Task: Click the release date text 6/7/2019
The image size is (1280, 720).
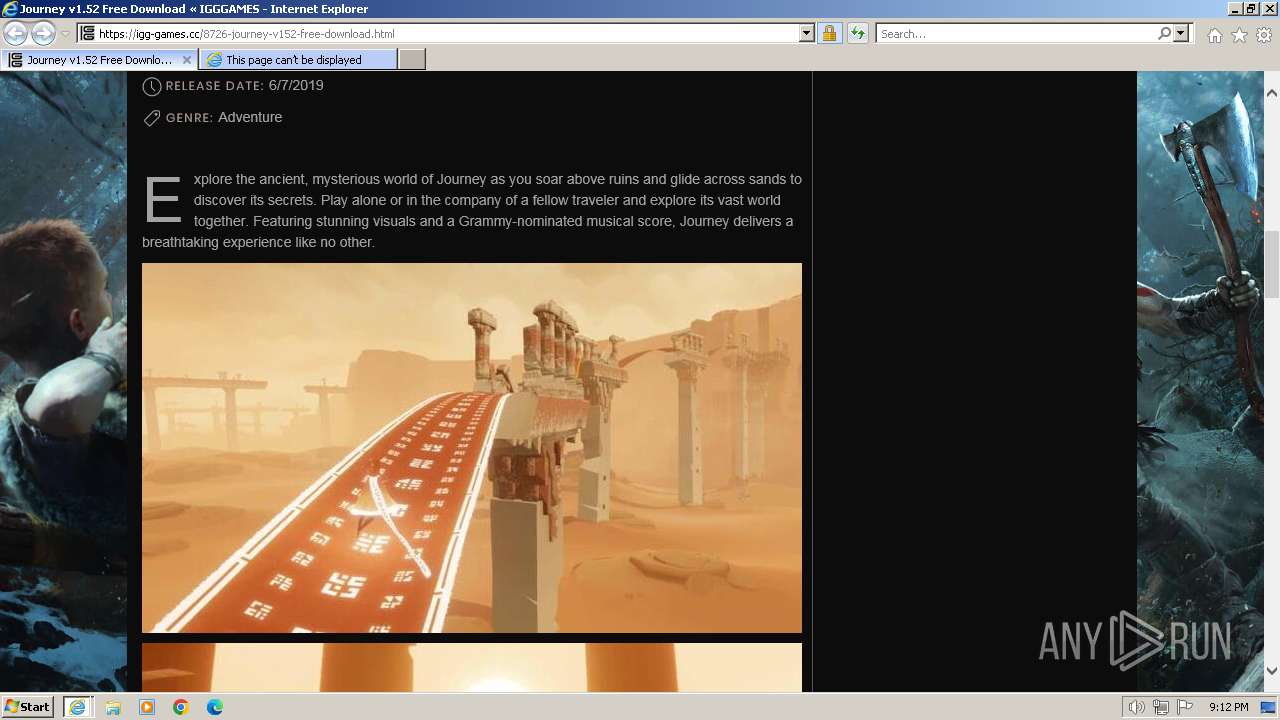Action: click(296, 85)
